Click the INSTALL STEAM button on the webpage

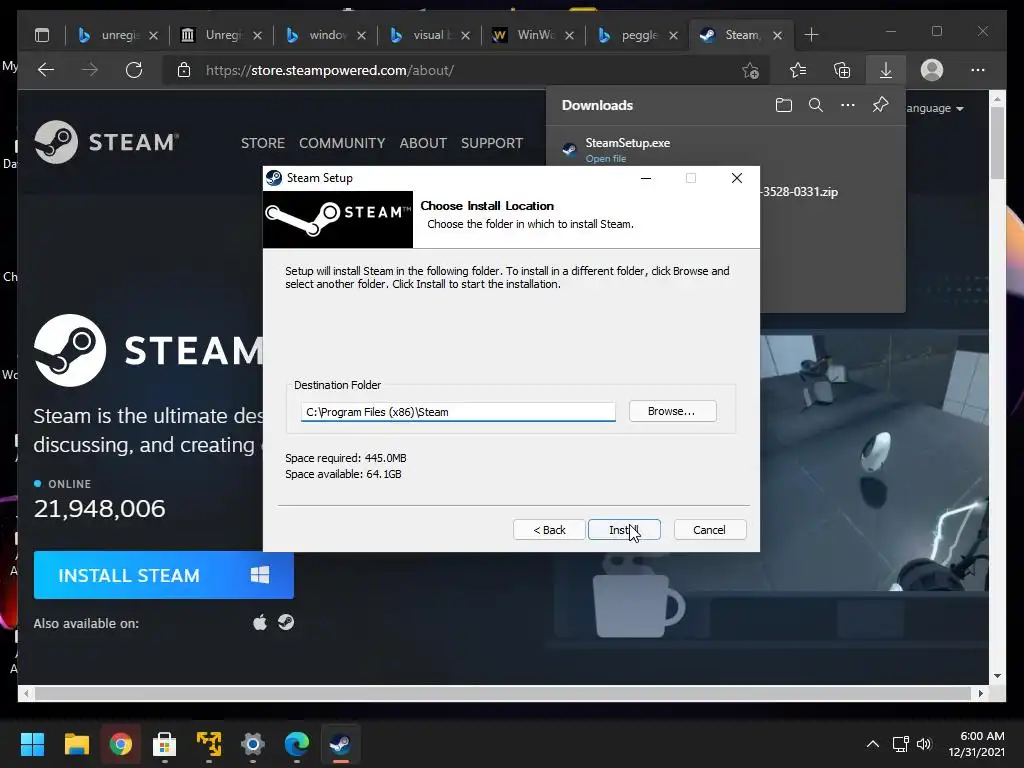click(x=163, y=575)
